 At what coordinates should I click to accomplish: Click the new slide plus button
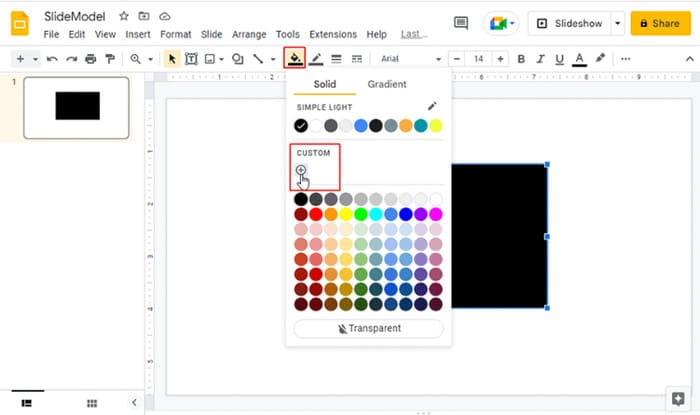(20, 59)
